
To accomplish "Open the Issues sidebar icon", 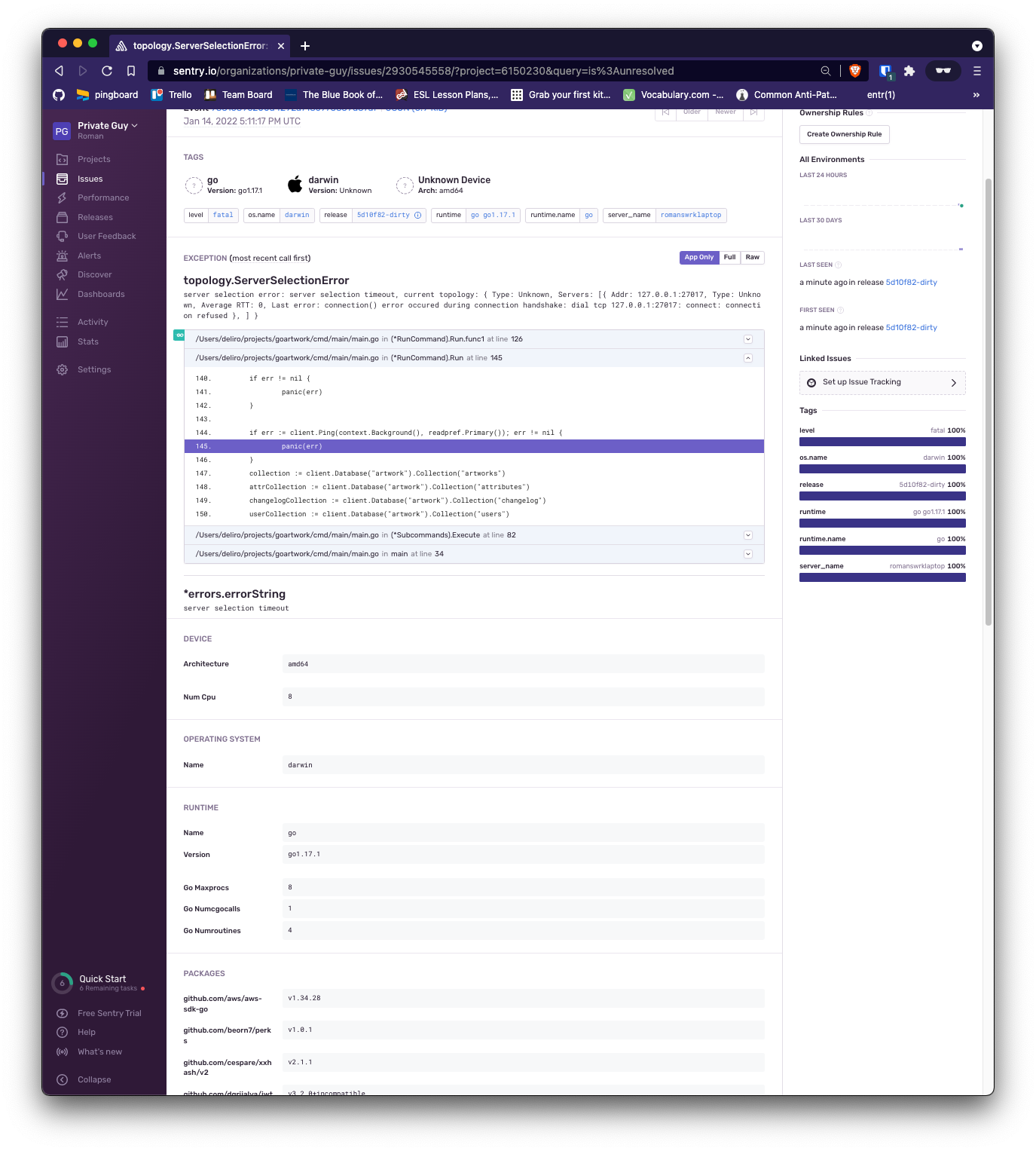I will 63,179.
